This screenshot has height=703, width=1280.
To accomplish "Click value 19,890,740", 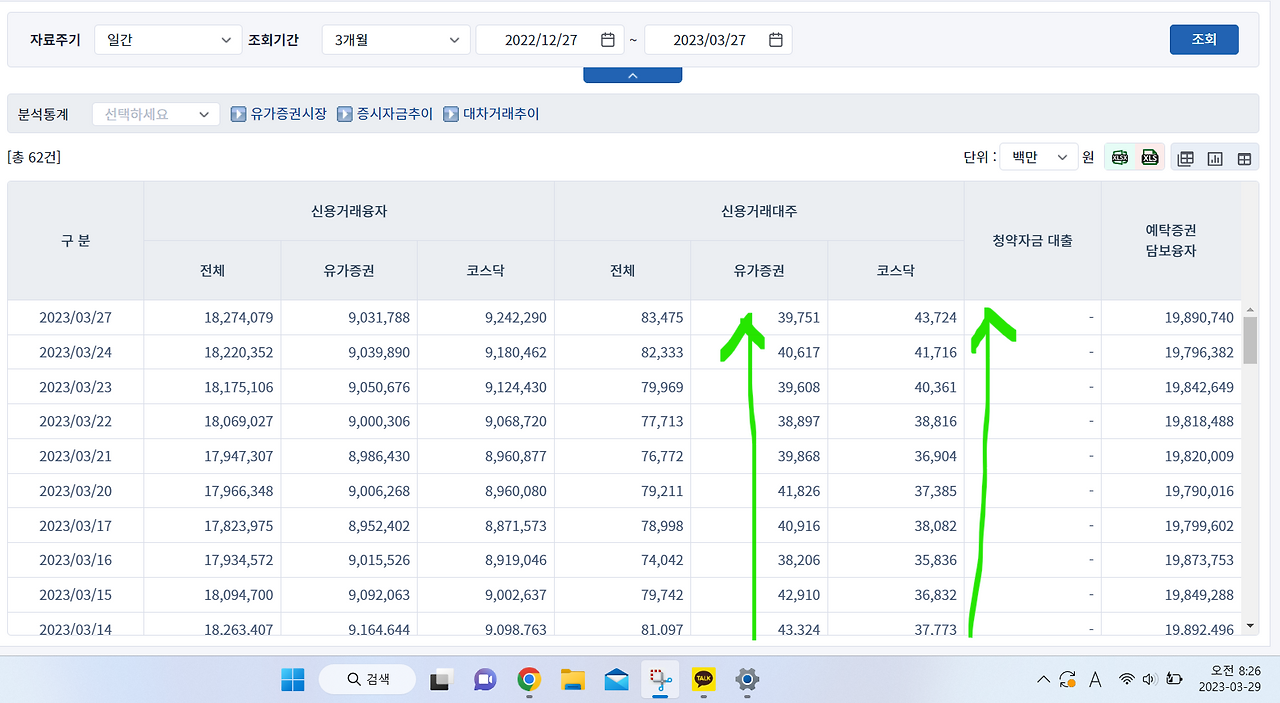I will [1199, 318].
